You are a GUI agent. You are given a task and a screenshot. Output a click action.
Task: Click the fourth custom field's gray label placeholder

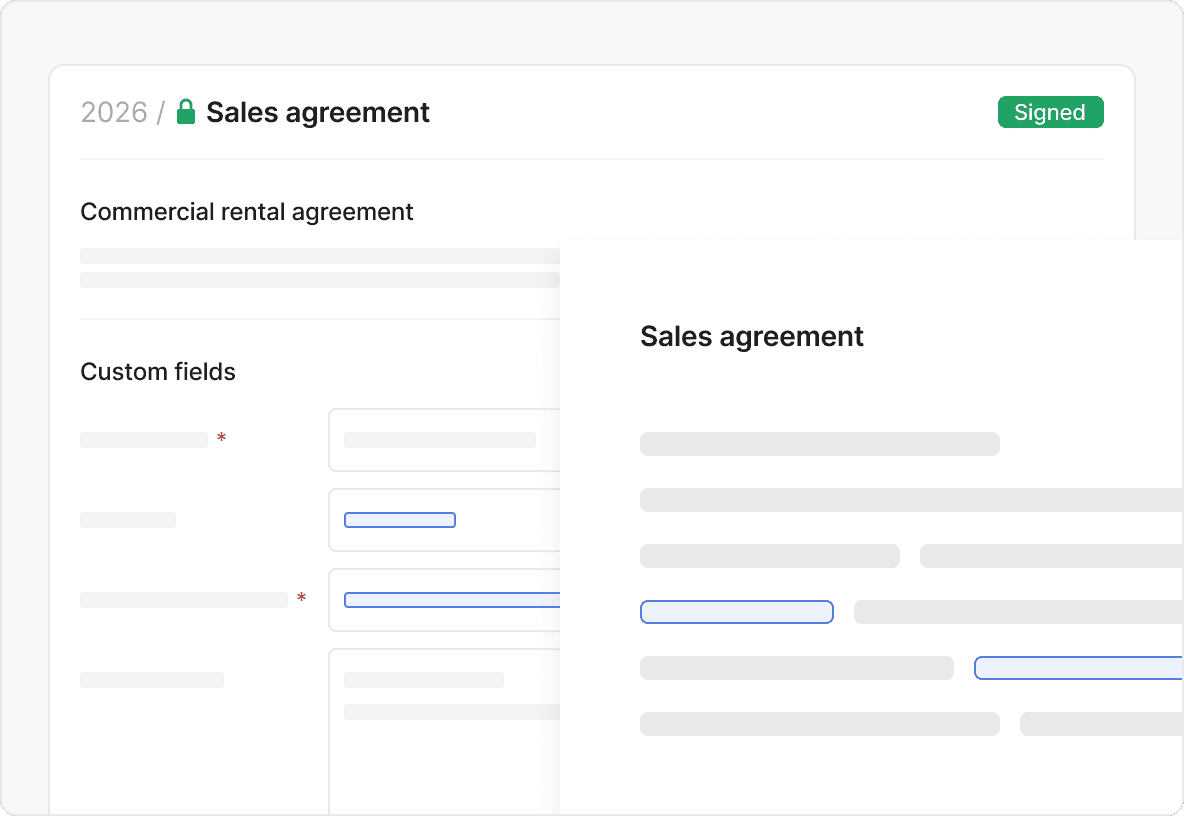point(152,680)
